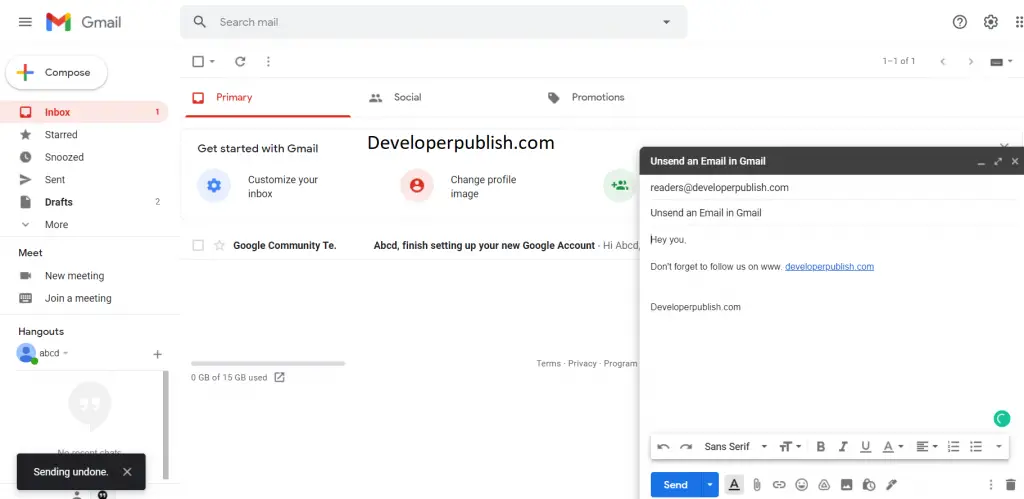The height and width of the screenshot is (499, 1024).
Task: Click the Privacy link
Action: click(x=582, y=363)
